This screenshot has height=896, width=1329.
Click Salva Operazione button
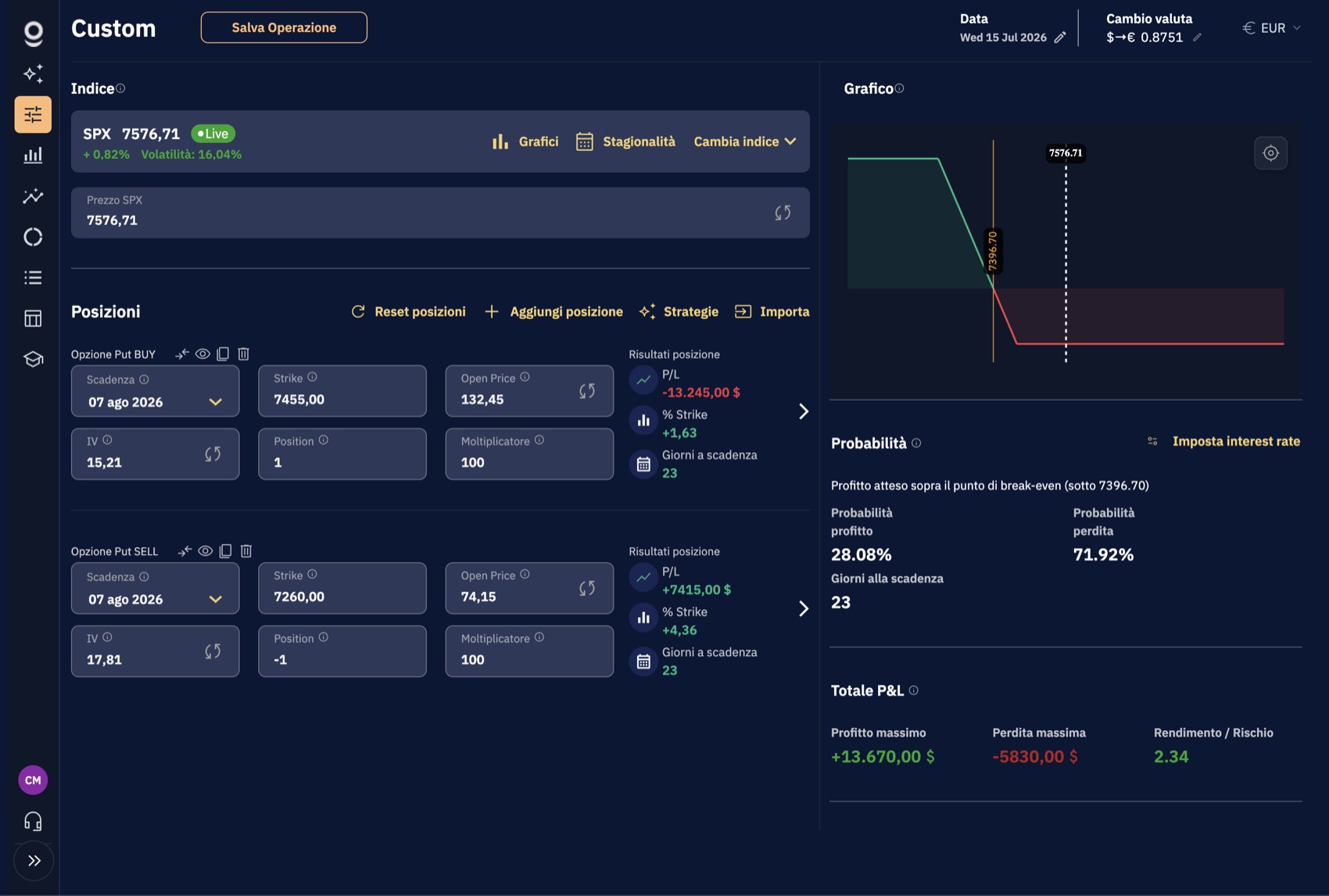[284, 27]
